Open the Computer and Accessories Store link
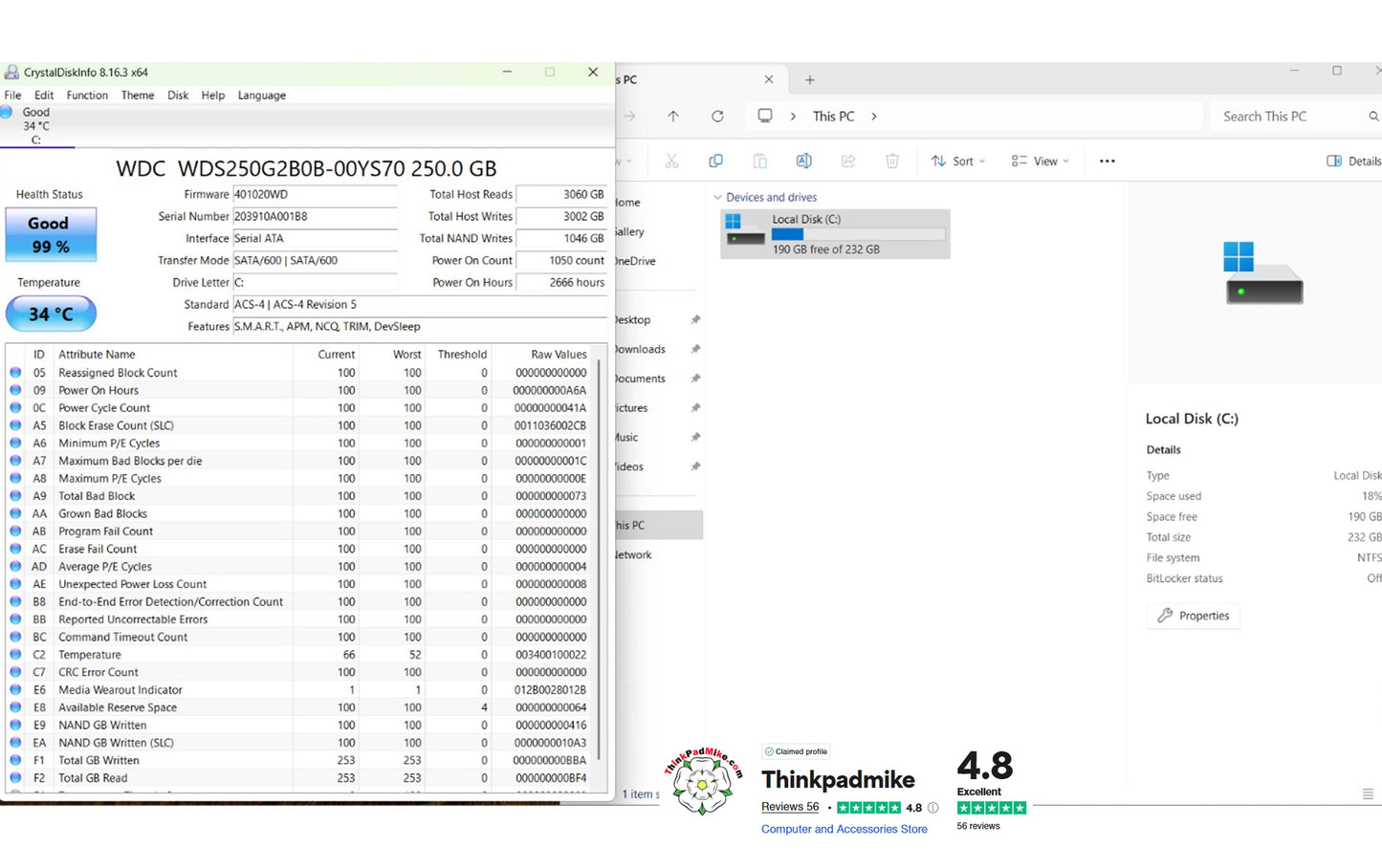The width and height of the screenshot is (1382, 868). tap(845, 830)
